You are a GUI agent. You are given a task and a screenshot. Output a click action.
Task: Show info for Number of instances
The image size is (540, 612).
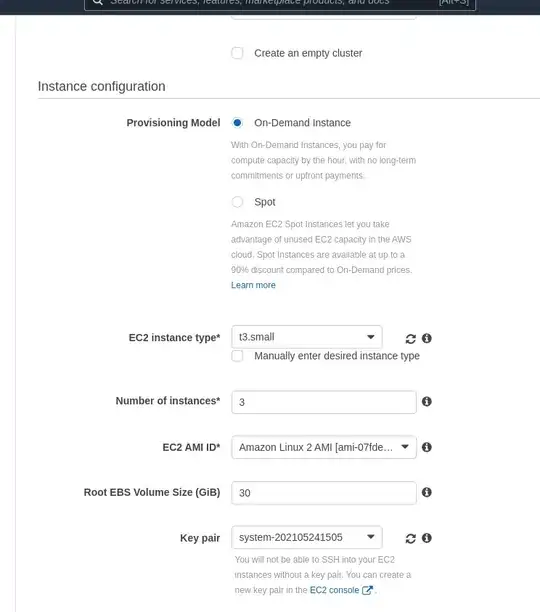(427, 401)
